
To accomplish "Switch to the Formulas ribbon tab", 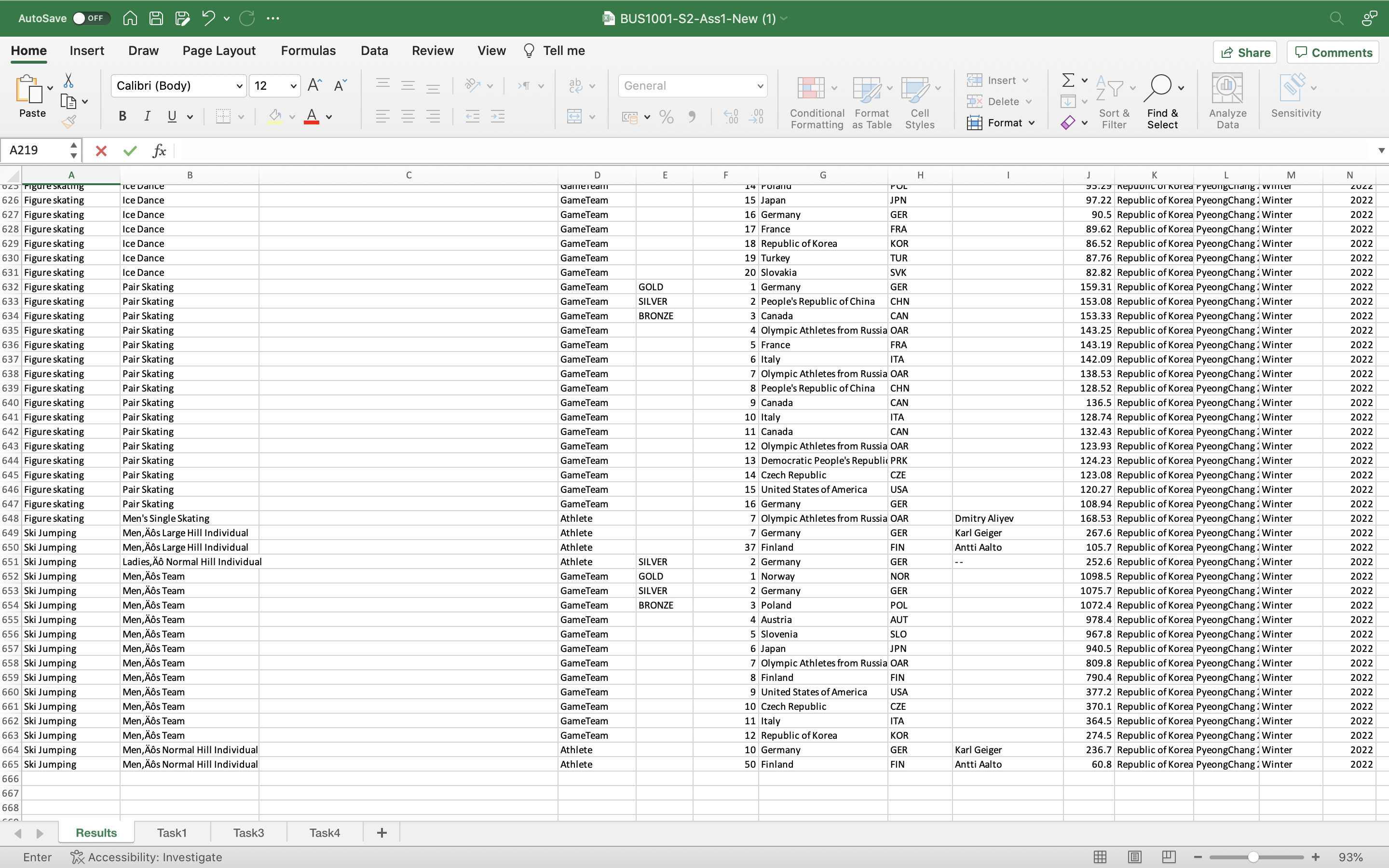I will tap(308, 51).
